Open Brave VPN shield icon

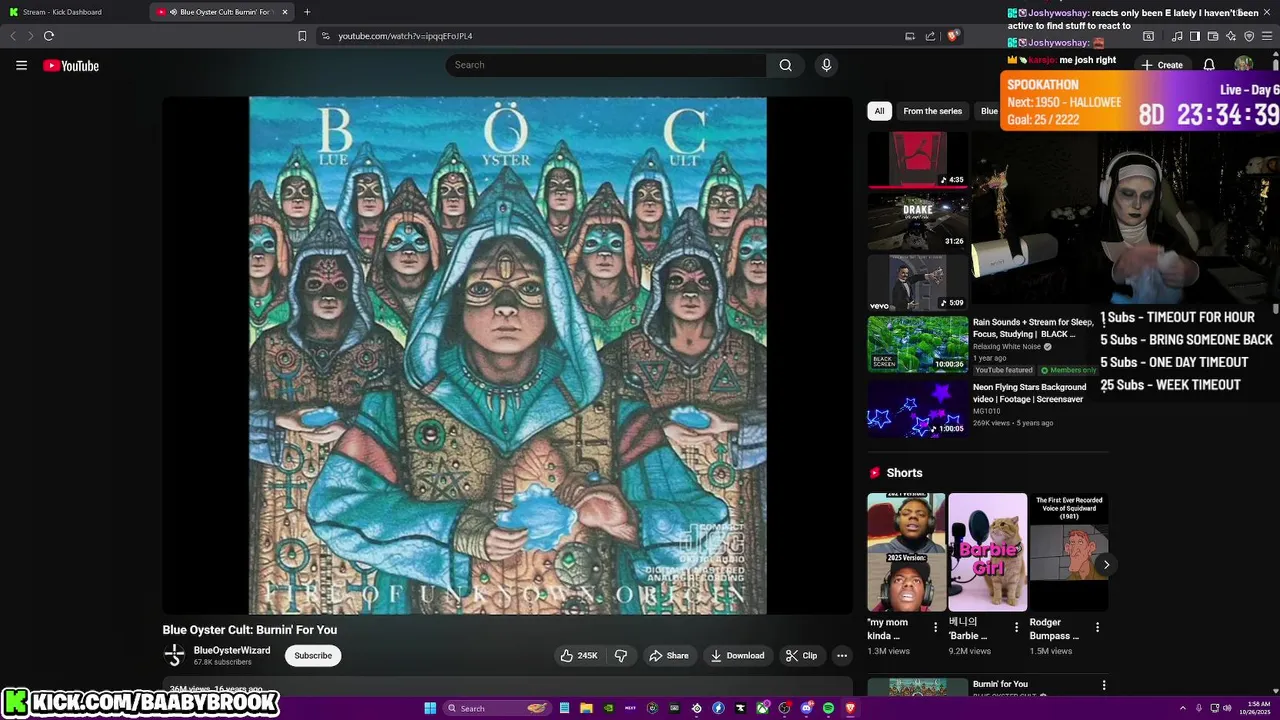pos(1249,36)
